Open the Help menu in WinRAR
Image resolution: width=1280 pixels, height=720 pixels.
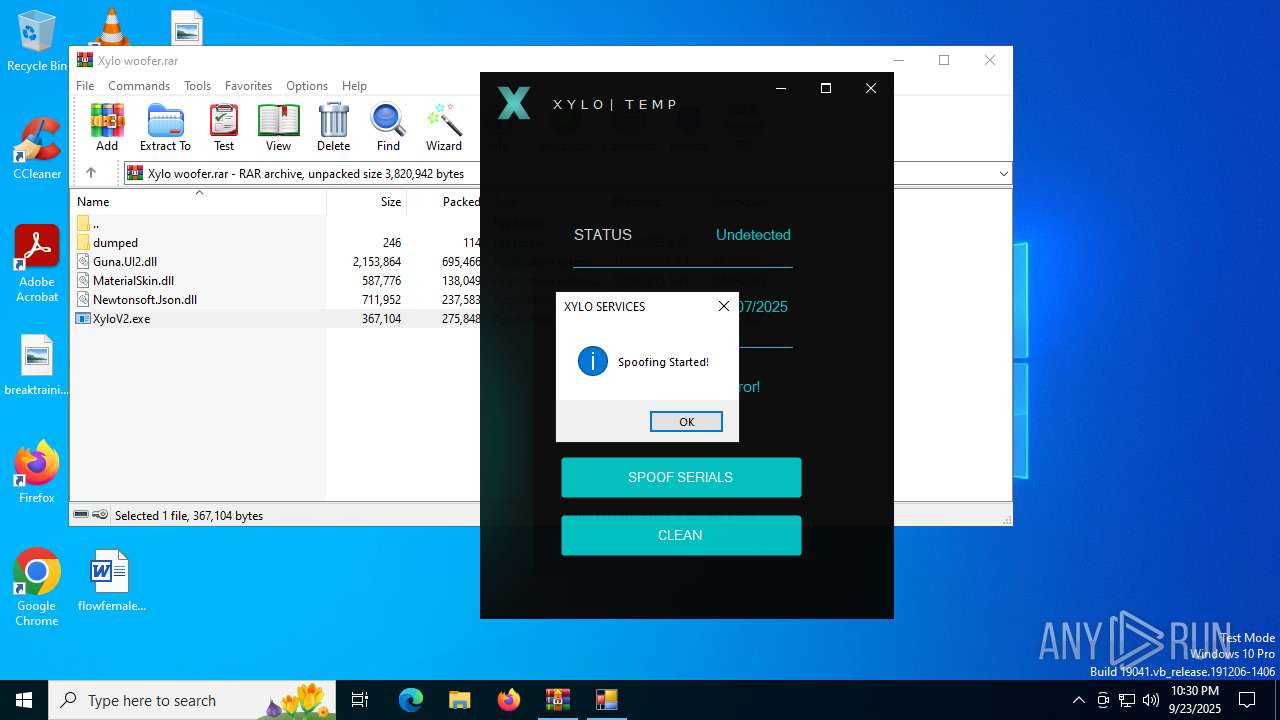point(354,86)
